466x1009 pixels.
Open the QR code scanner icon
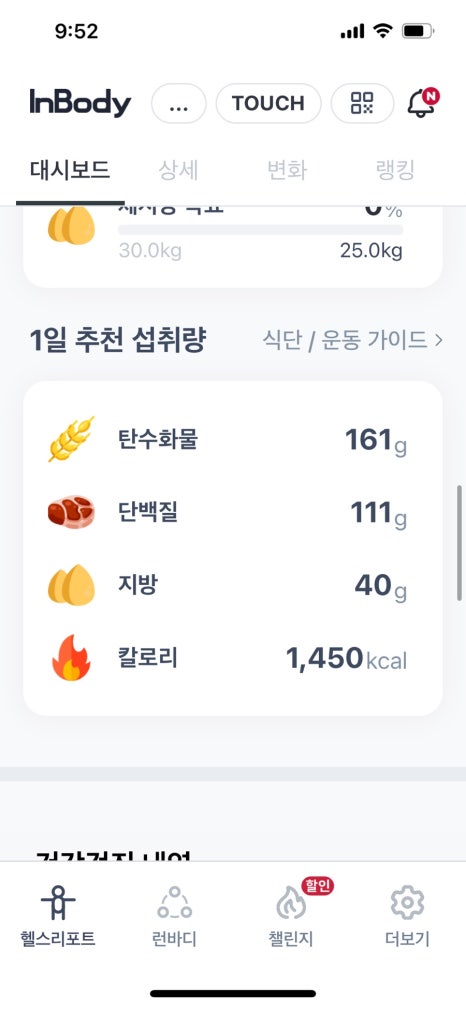(x=362, y=103)
